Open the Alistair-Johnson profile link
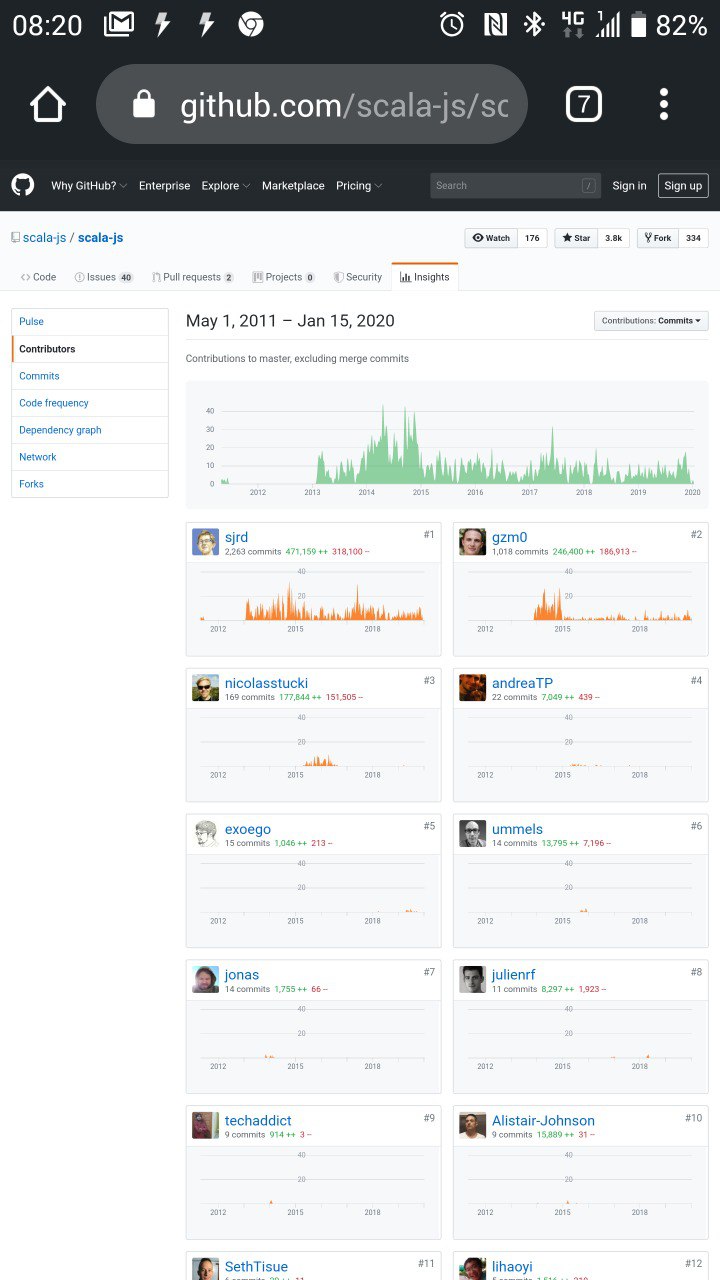The height and width of the screenshot is (1280, 720). (543, 1121)
